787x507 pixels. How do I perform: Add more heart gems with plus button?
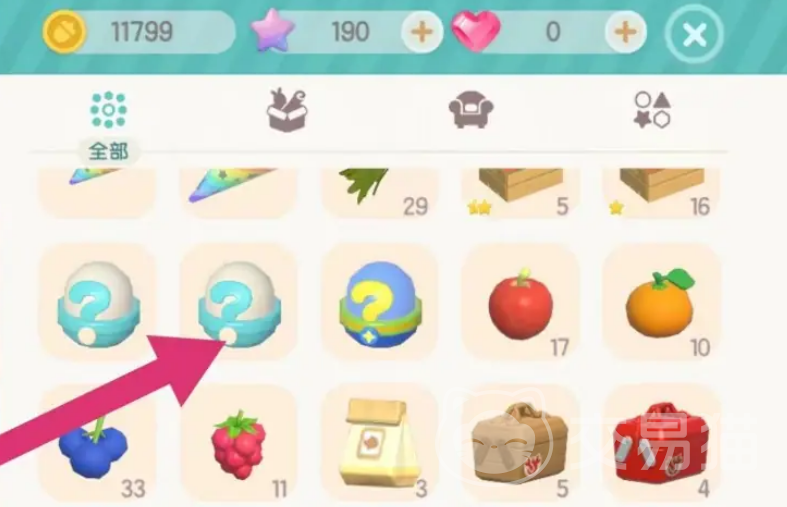pos(625,33)
